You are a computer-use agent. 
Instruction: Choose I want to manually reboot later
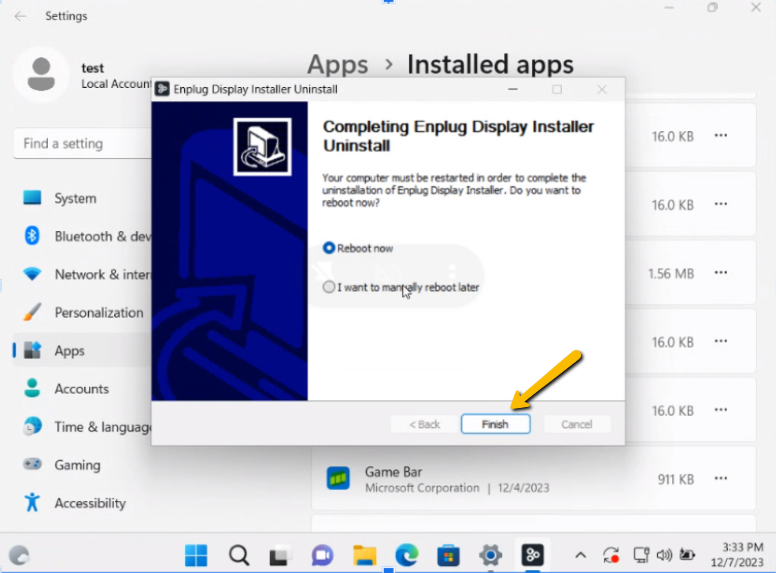329,287
